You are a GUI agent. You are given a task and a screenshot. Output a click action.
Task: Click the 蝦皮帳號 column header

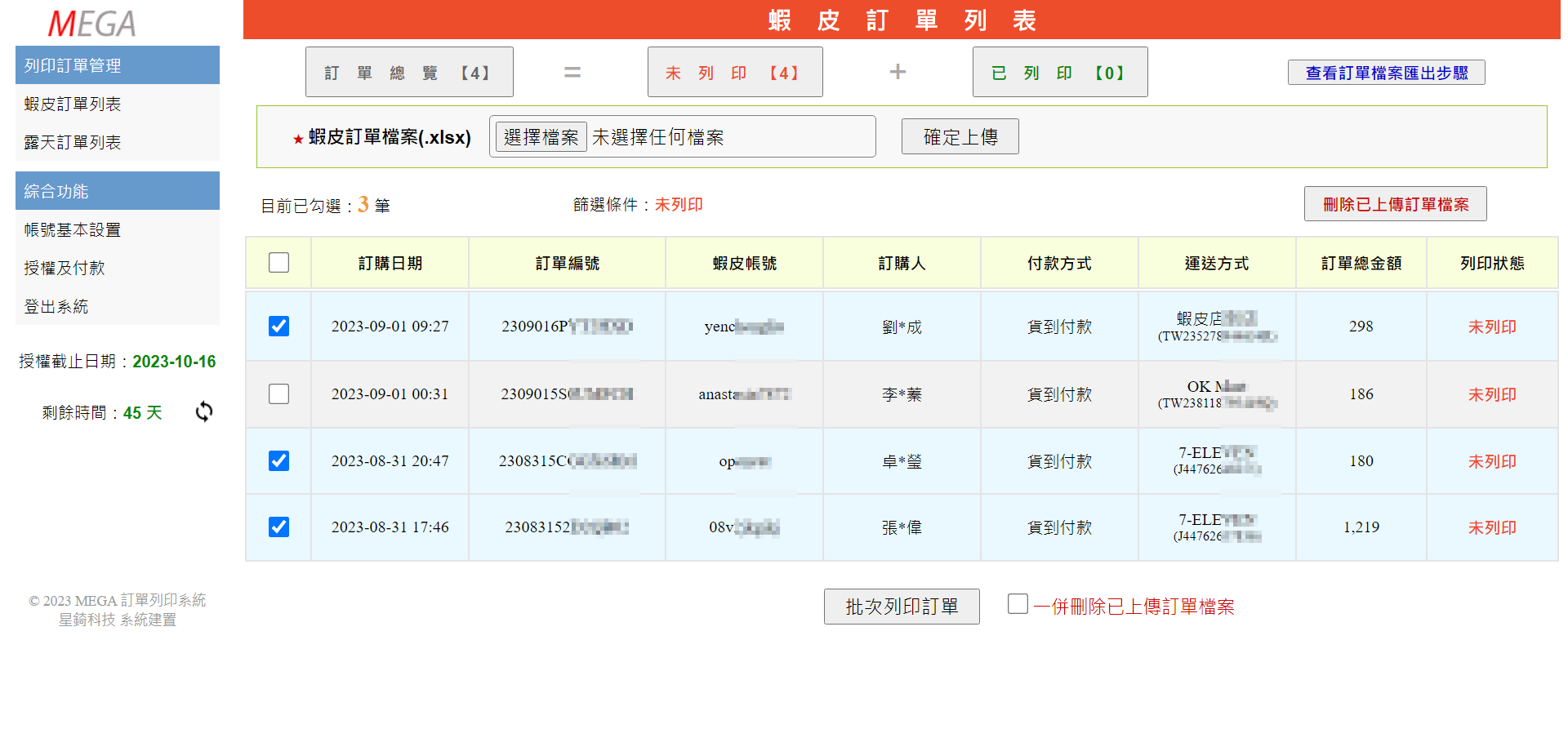tap(745, 263)
